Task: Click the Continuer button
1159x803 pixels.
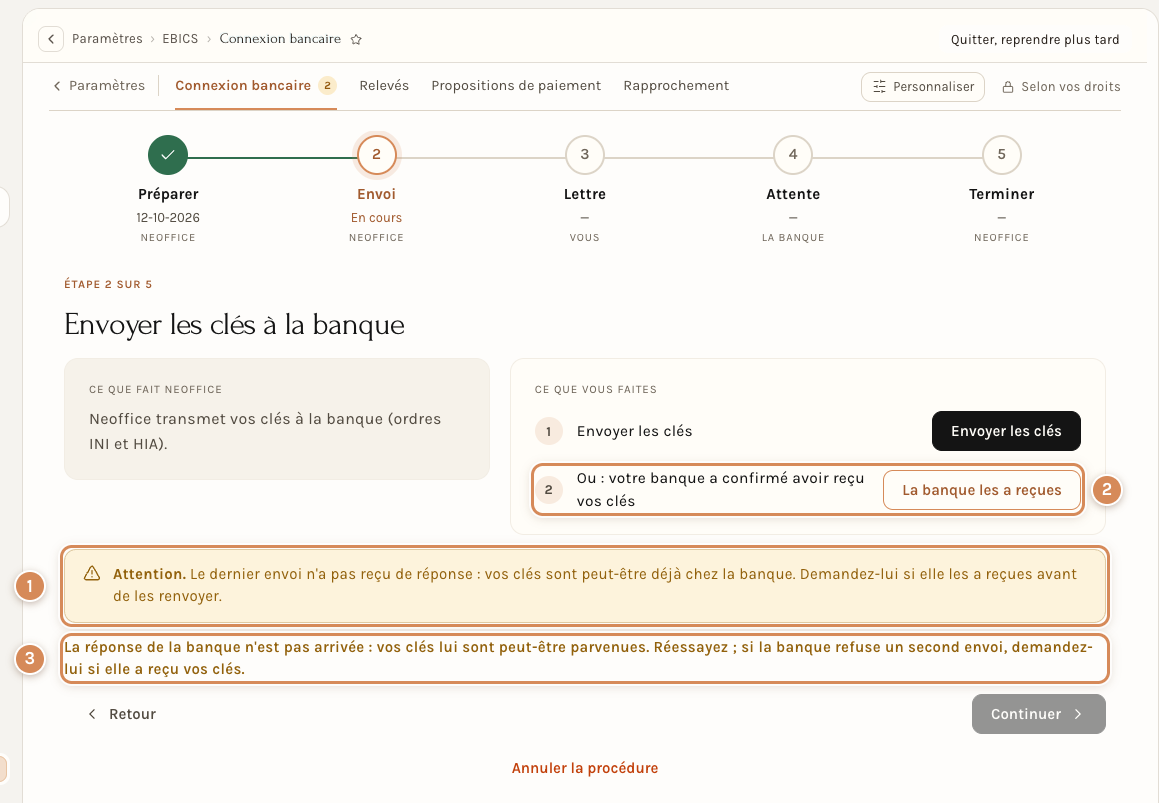Action: pos(1039,714)
